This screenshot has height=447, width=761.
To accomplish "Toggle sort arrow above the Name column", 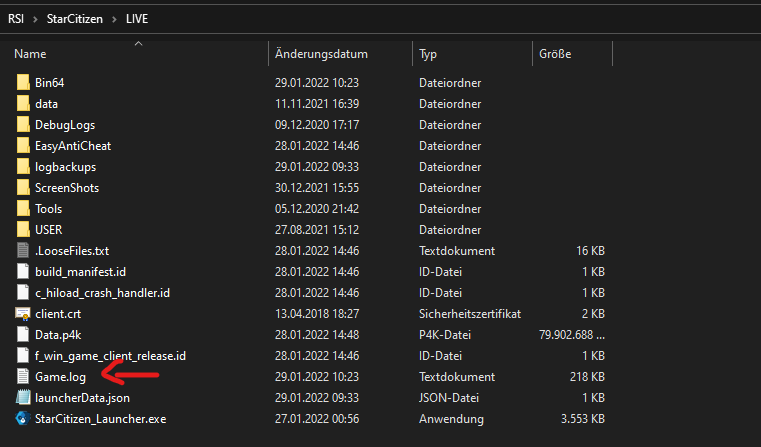I will 138,44.
